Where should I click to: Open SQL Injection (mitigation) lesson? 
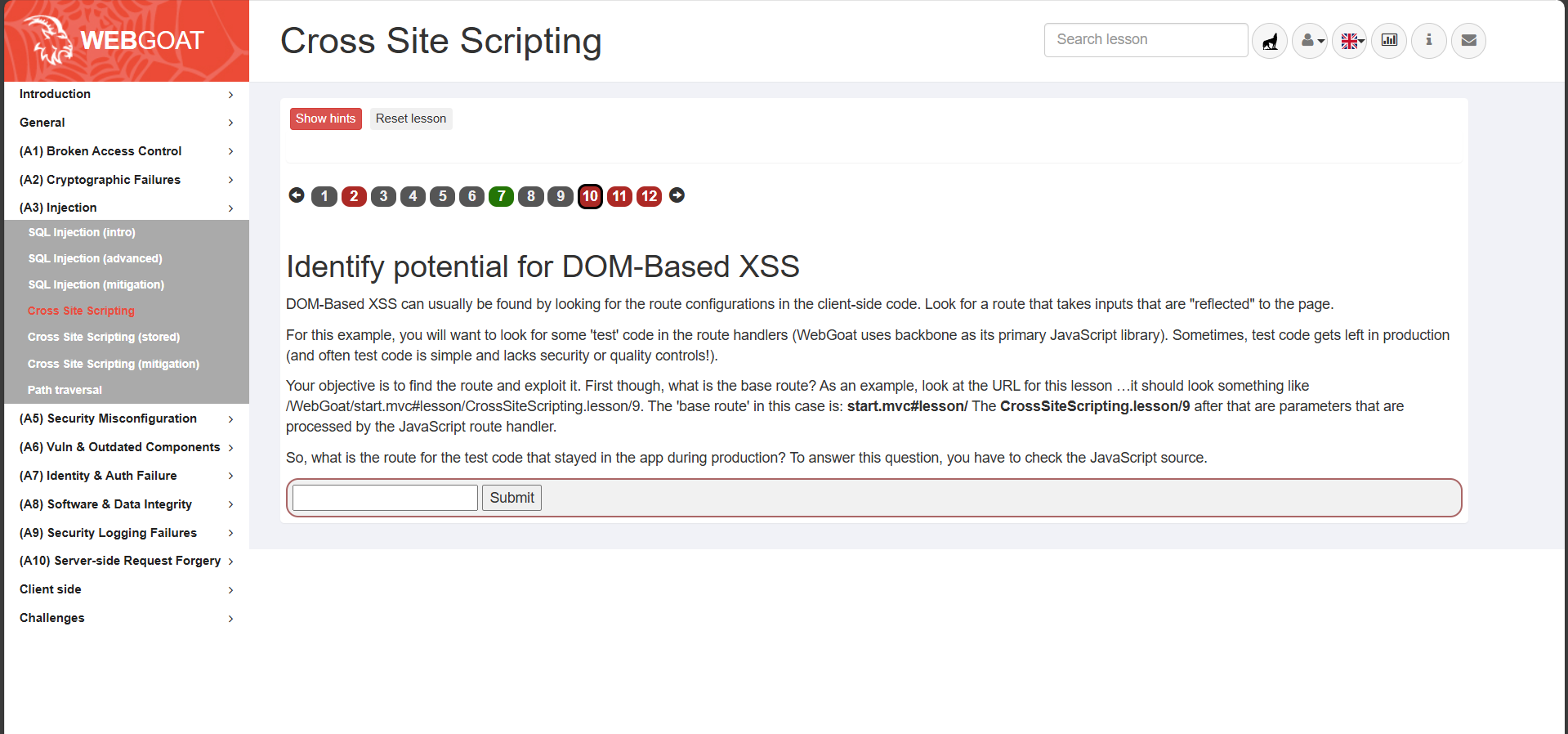click(x=96, y=284)
